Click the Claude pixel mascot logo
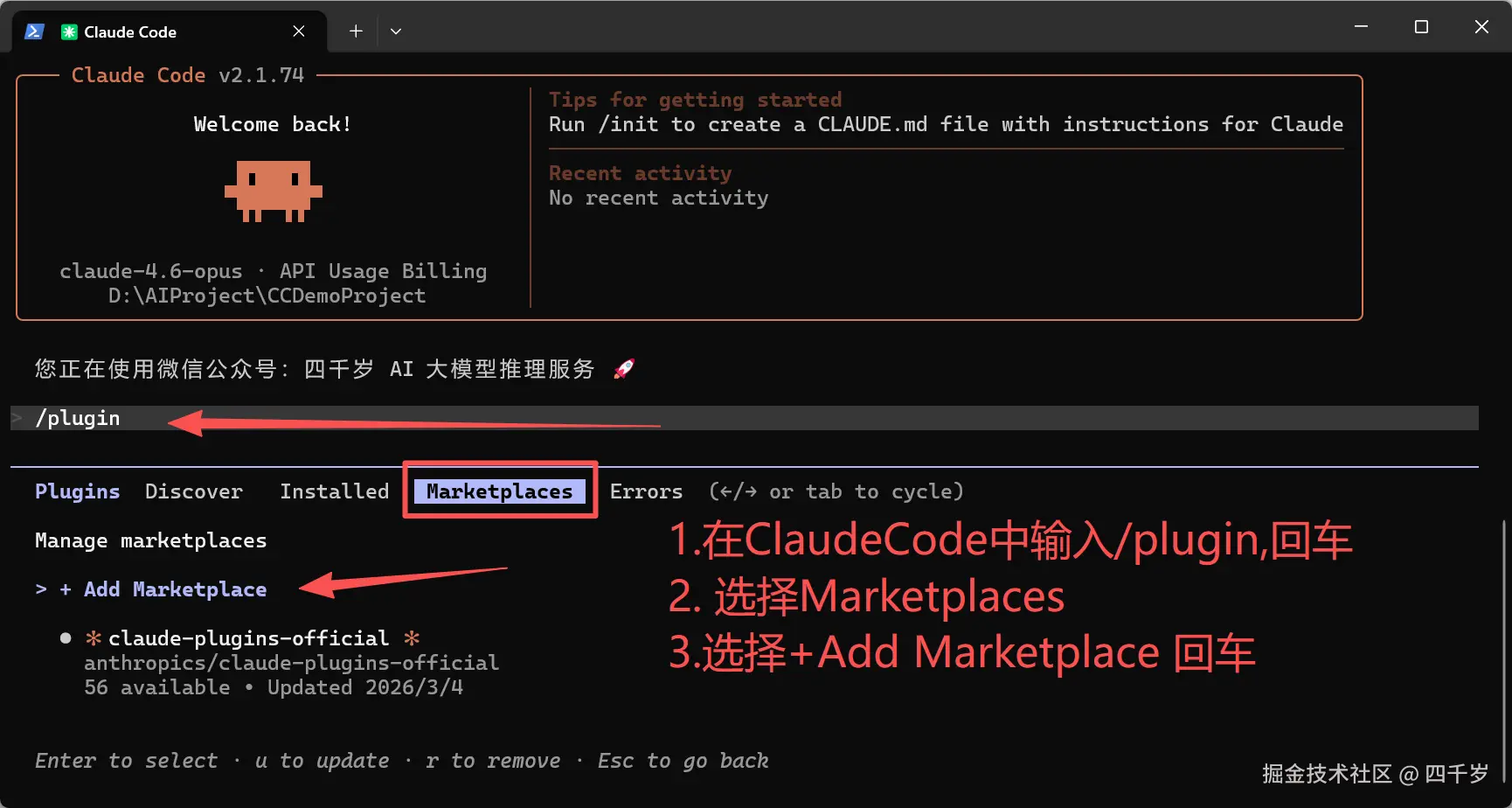This screenshot has width=1512, height=808. 274,191
